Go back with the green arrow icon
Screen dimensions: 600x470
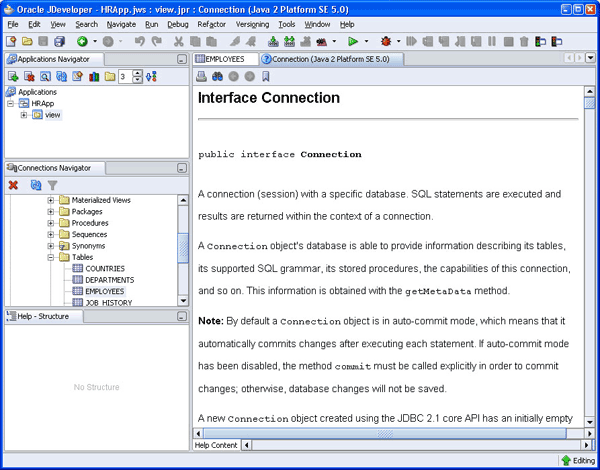click(82, 41)
